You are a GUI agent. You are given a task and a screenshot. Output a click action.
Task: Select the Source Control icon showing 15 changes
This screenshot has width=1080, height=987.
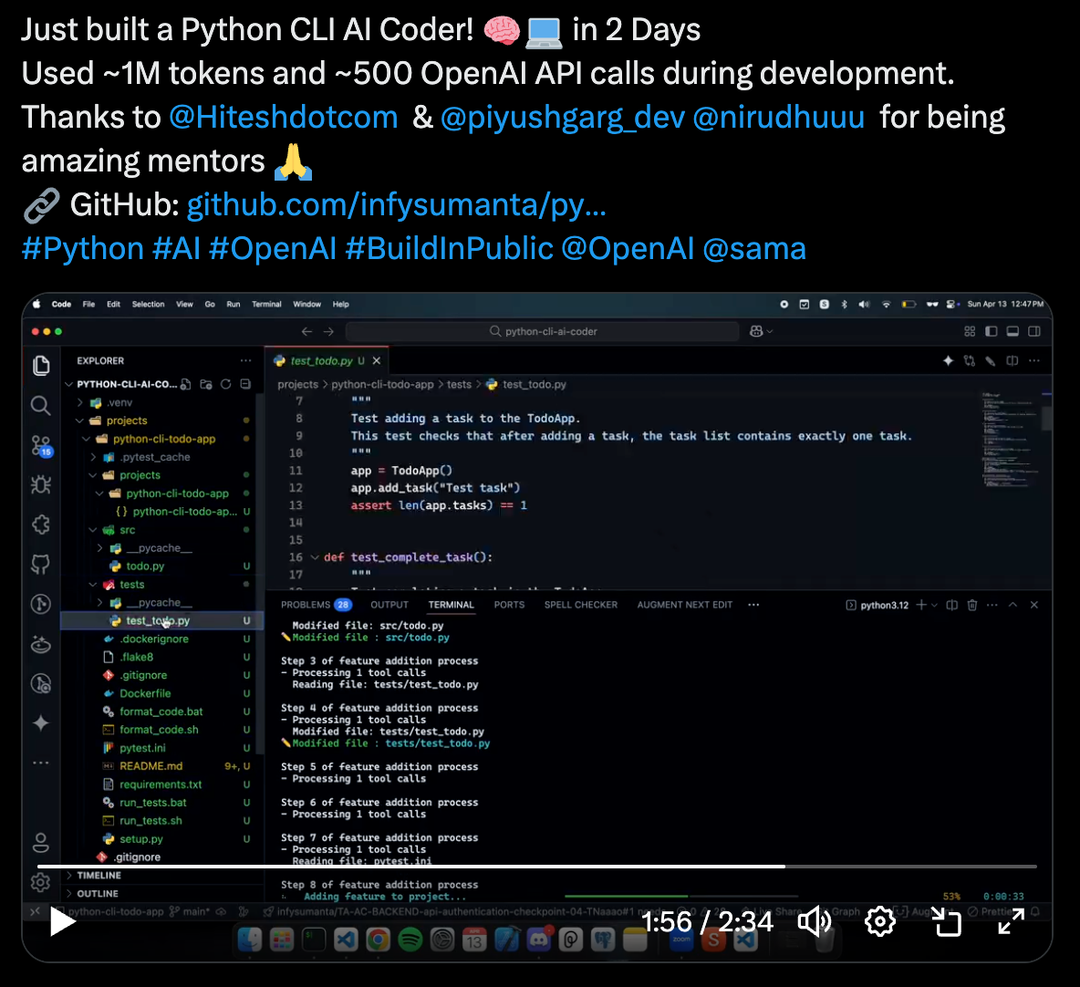click(40, 444)
